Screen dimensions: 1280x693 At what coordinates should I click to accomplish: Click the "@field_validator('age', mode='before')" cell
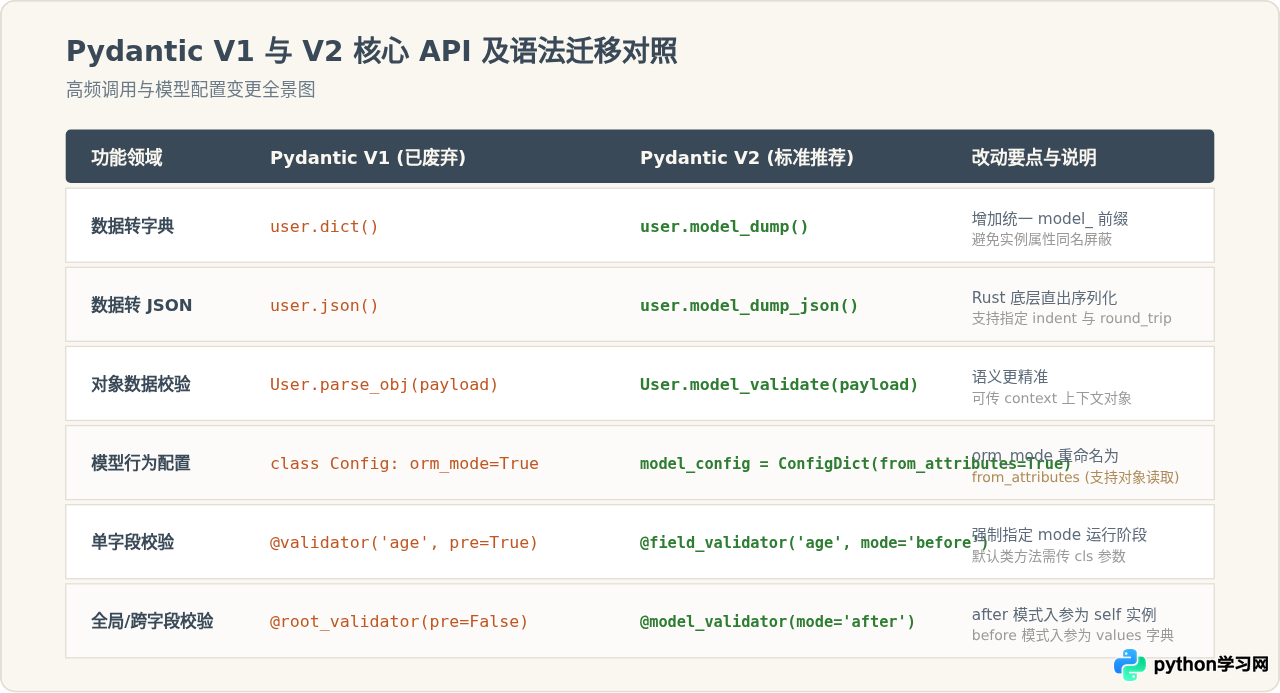point(814,542)
